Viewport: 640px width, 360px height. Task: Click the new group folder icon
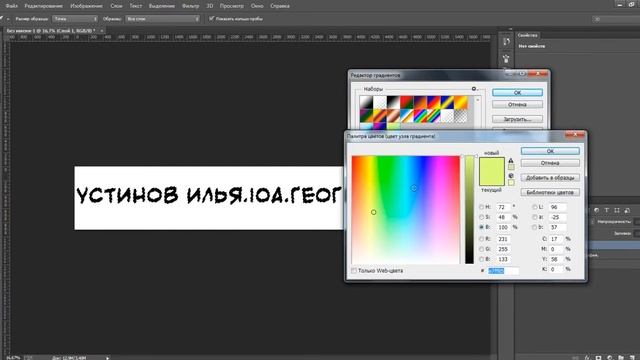coord(621,357)
